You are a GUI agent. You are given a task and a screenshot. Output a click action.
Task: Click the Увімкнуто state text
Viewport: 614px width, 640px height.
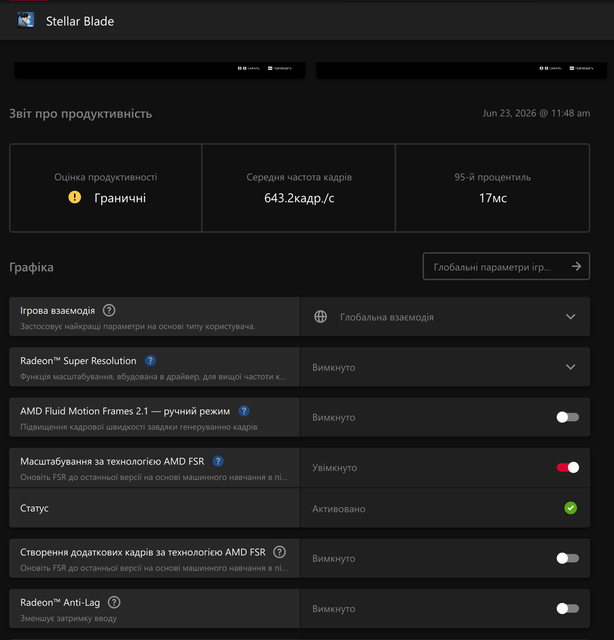(x=334, y=468)
